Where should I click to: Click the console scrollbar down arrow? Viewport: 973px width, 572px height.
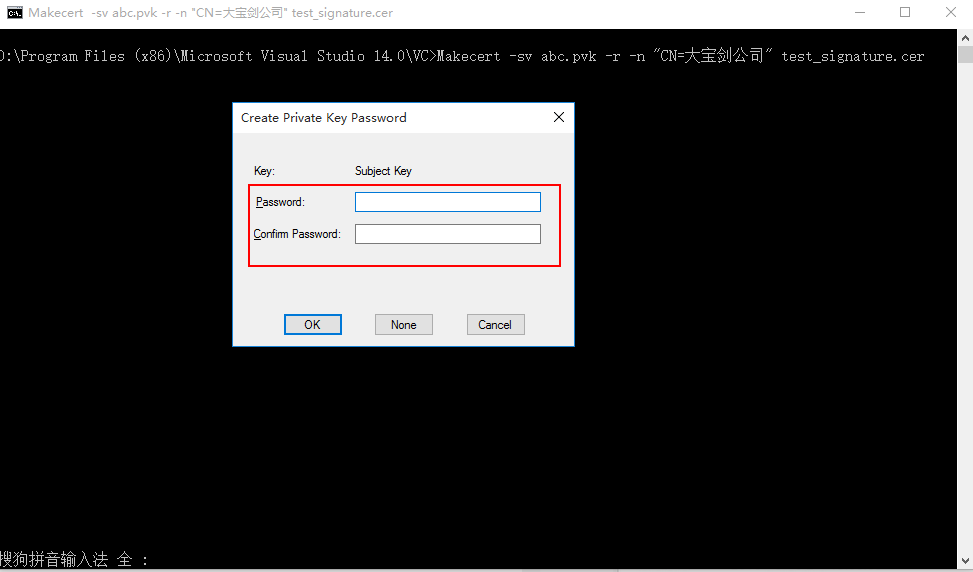click(x=965, y=561)
